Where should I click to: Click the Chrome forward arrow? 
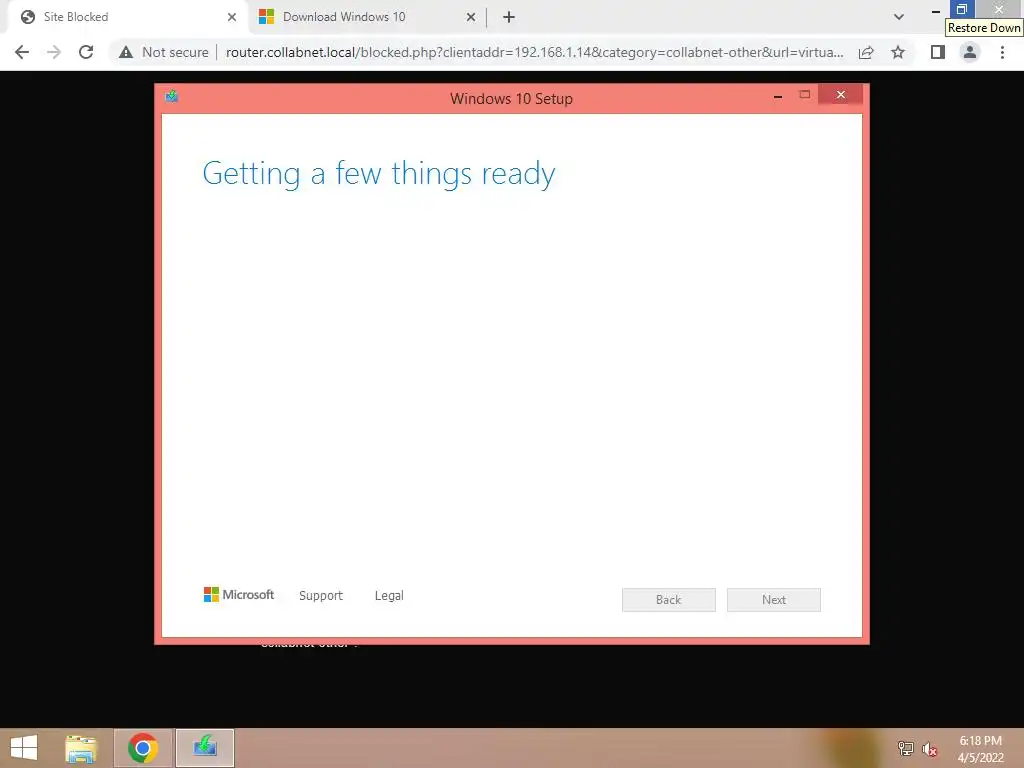tap(54, 52)
